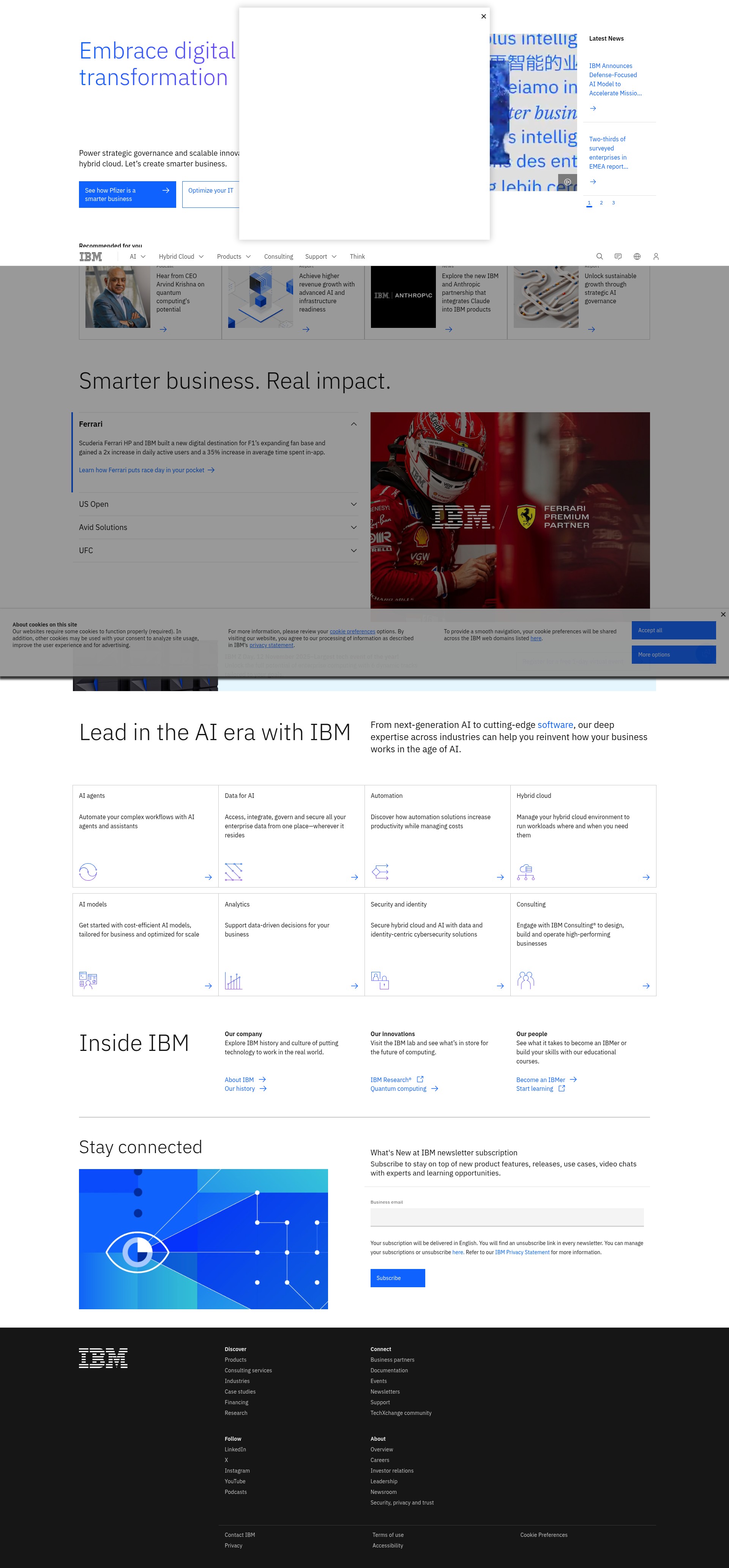729x1568 pixels.
Task: Click More options in cookie banner
Action: click(674, 654)
